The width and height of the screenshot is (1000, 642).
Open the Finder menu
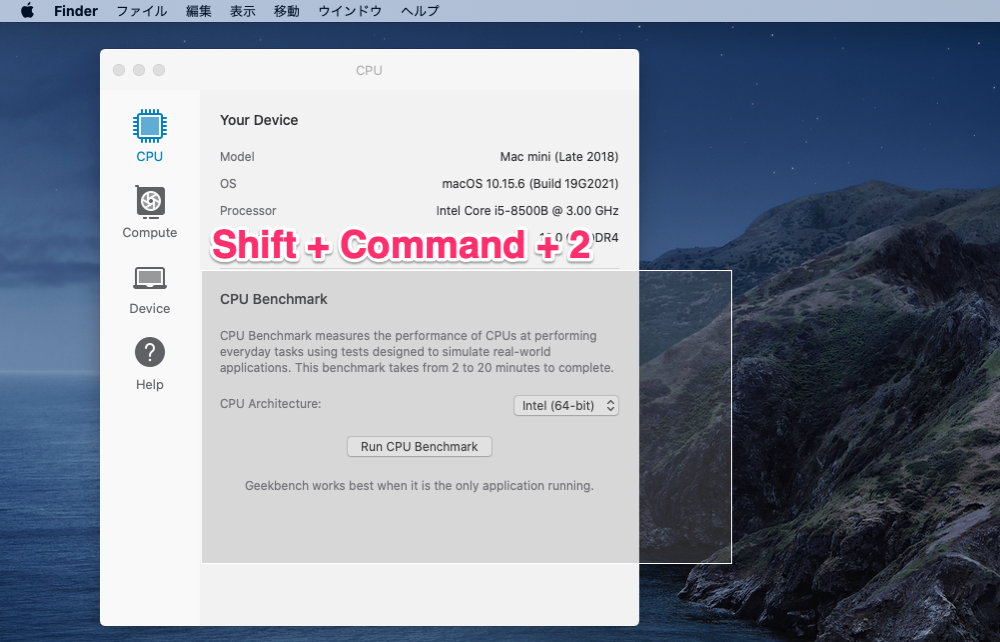(x=76, y=11)
